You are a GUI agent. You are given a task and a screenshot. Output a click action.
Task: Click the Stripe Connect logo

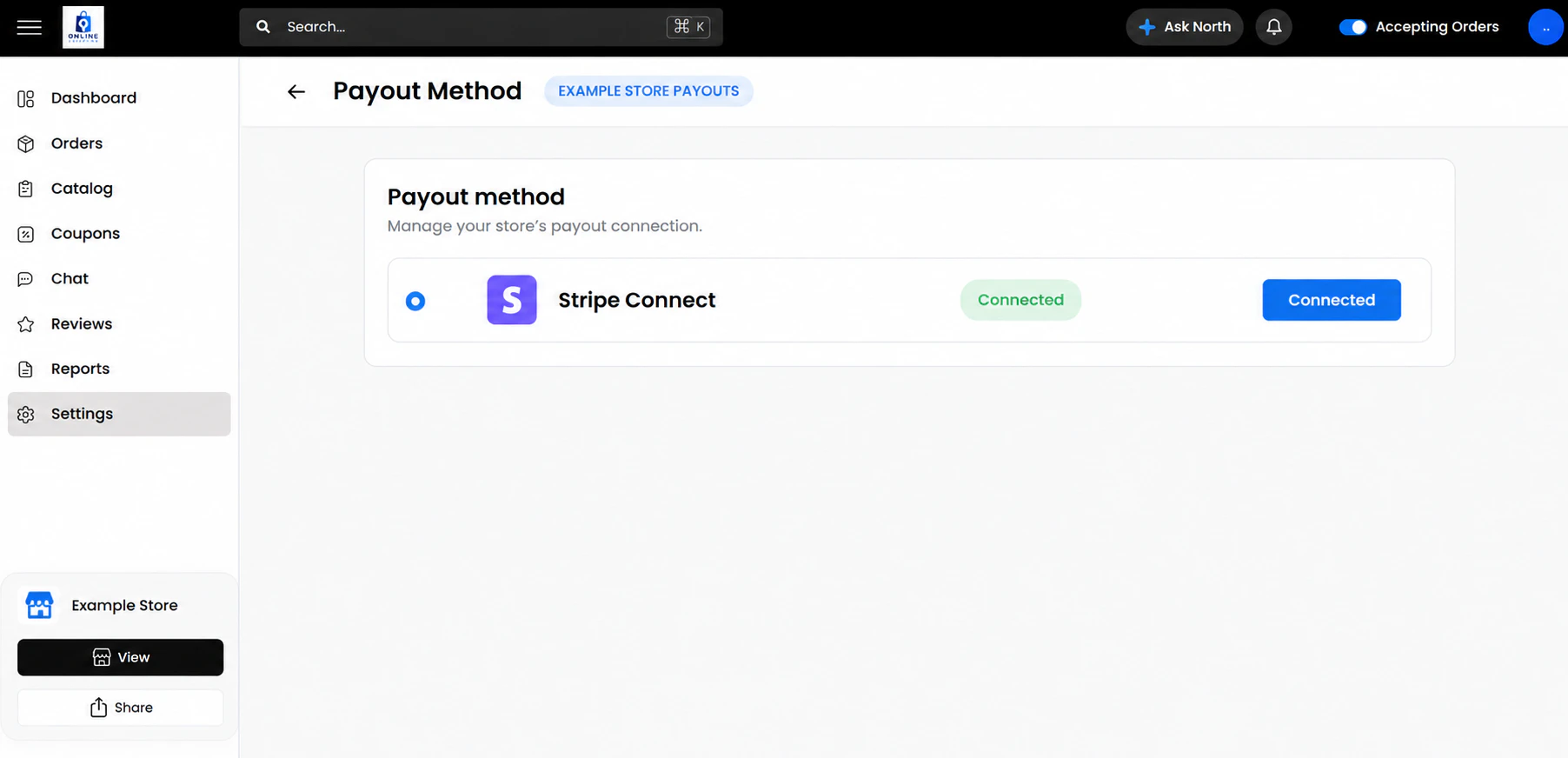point(512,300)
